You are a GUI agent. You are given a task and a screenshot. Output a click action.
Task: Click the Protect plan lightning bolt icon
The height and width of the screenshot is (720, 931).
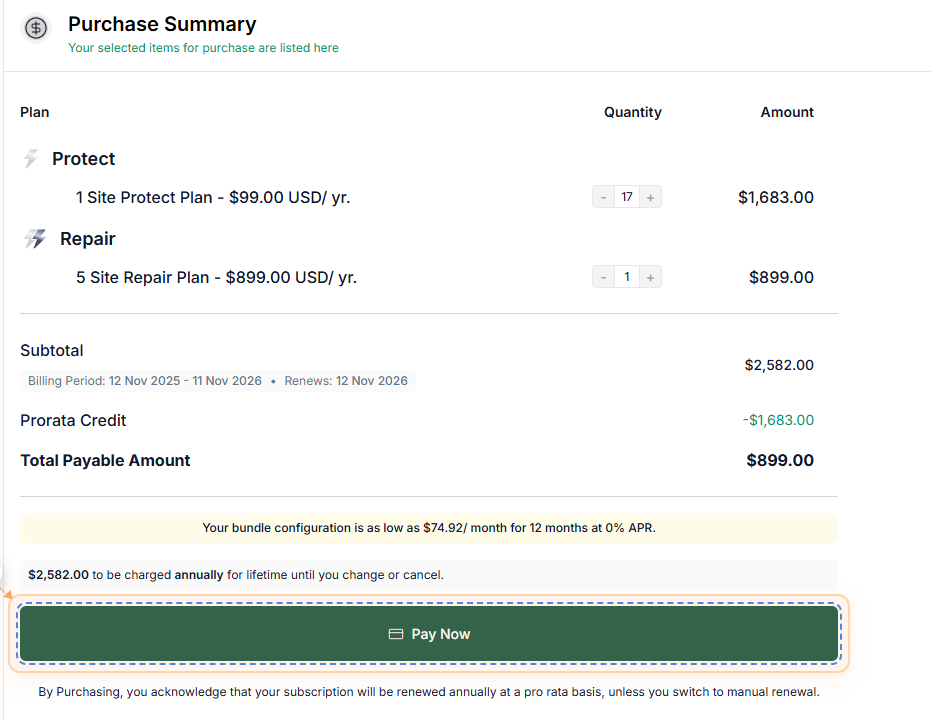pos(31,158)
